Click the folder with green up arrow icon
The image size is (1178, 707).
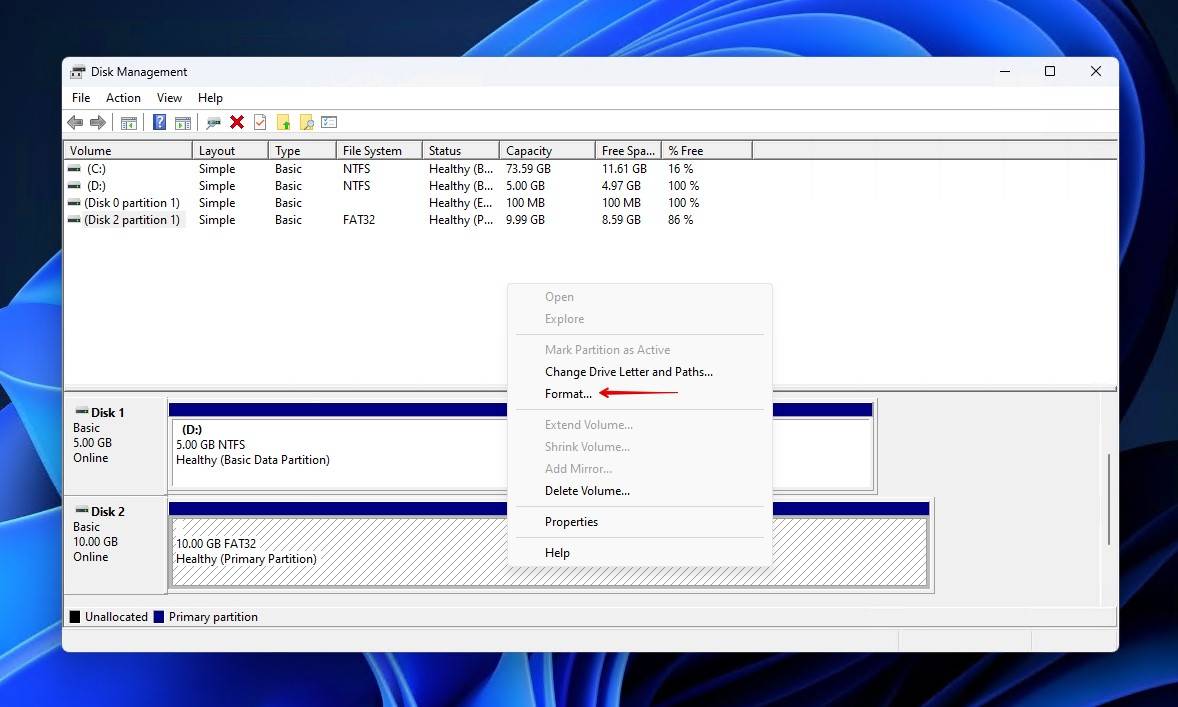click(283, 122)
